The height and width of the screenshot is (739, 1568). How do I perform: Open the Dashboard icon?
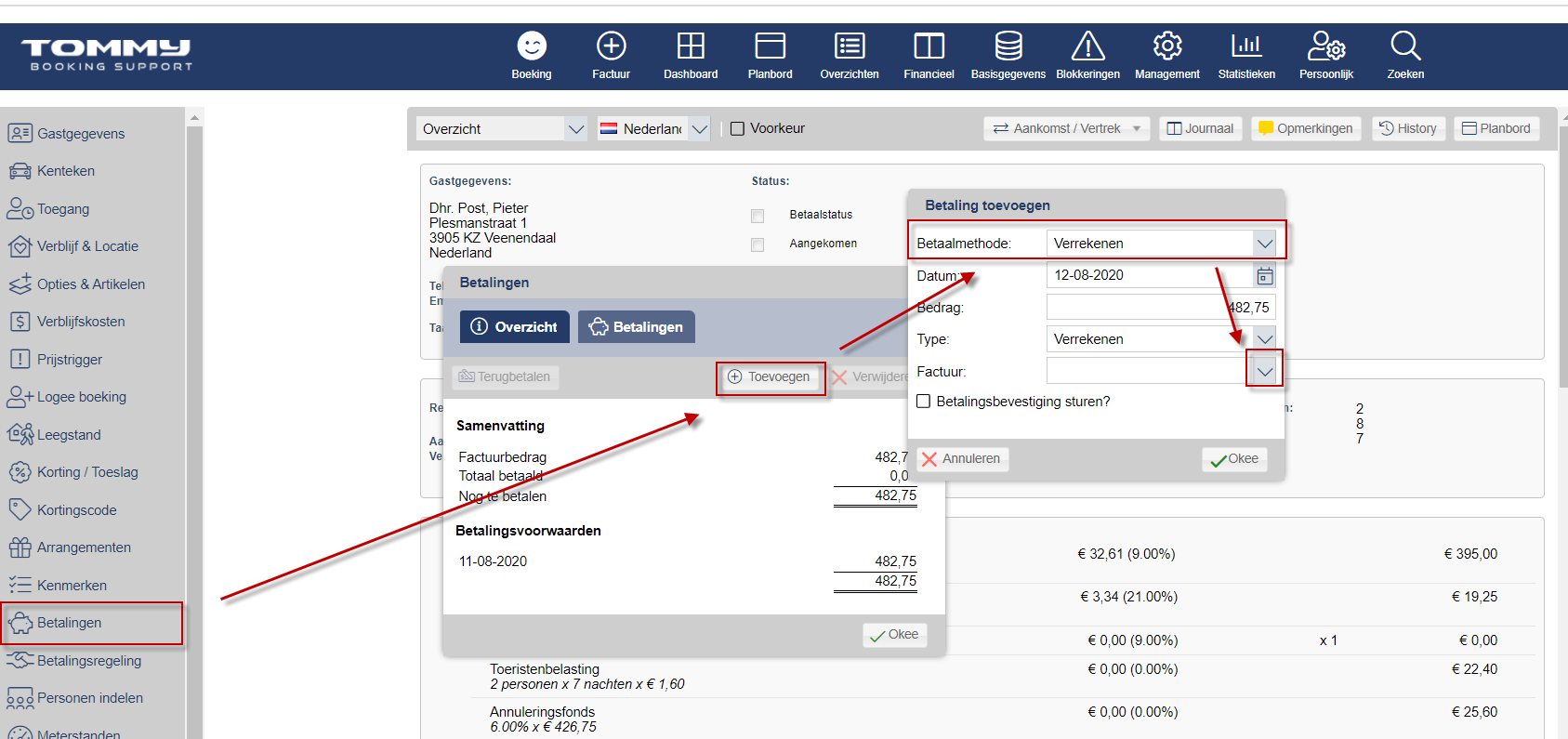point(691,46)
